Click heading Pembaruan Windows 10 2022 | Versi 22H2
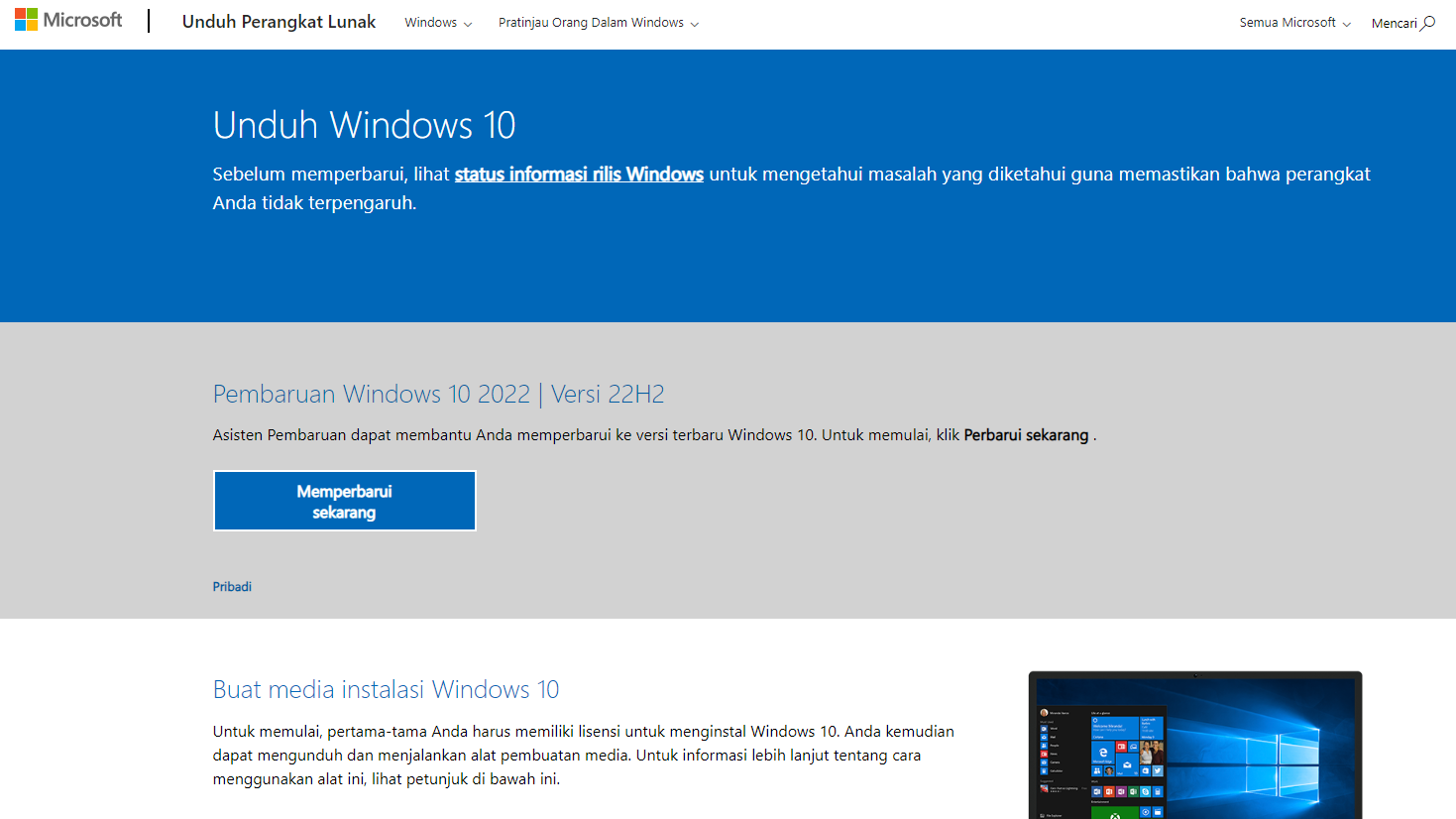The image size is (1456, 819). (438, 395)
